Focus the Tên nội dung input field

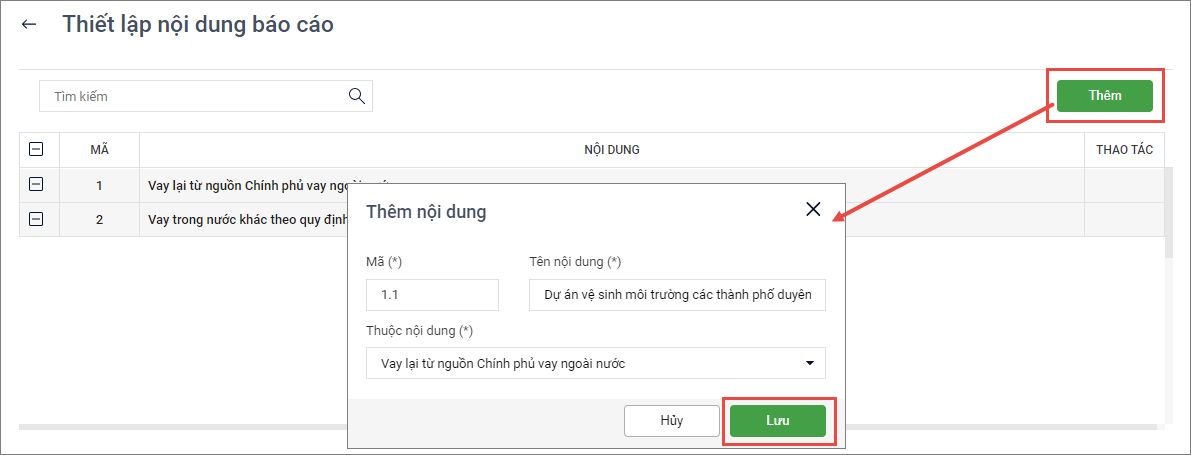677,295
